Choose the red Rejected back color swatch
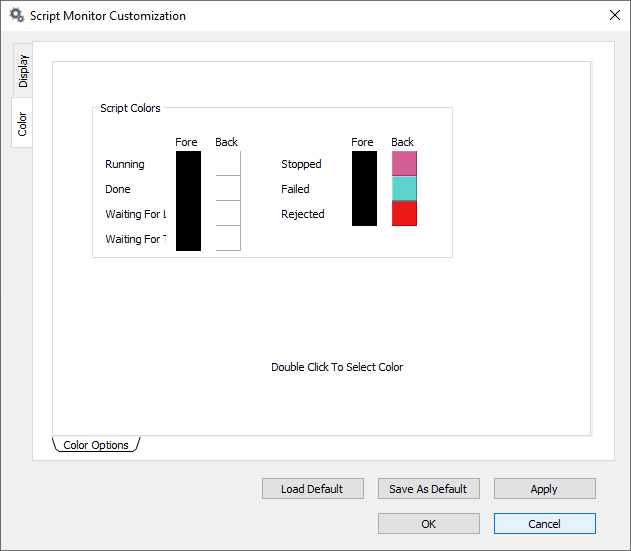Image resolution: width=631 pixels, height=551 pixels. pyautogui.click(x=404, y=214)
